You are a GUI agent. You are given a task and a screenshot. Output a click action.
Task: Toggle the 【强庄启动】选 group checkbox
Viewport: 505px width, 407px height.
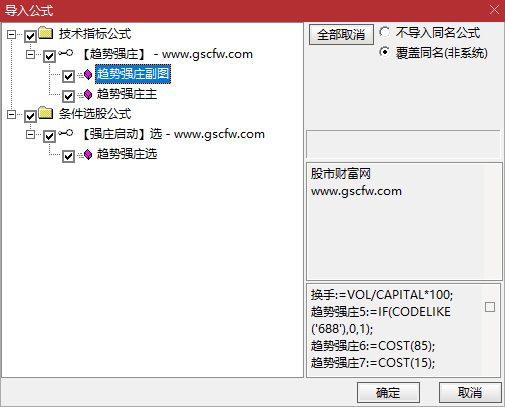pos(49,136)
